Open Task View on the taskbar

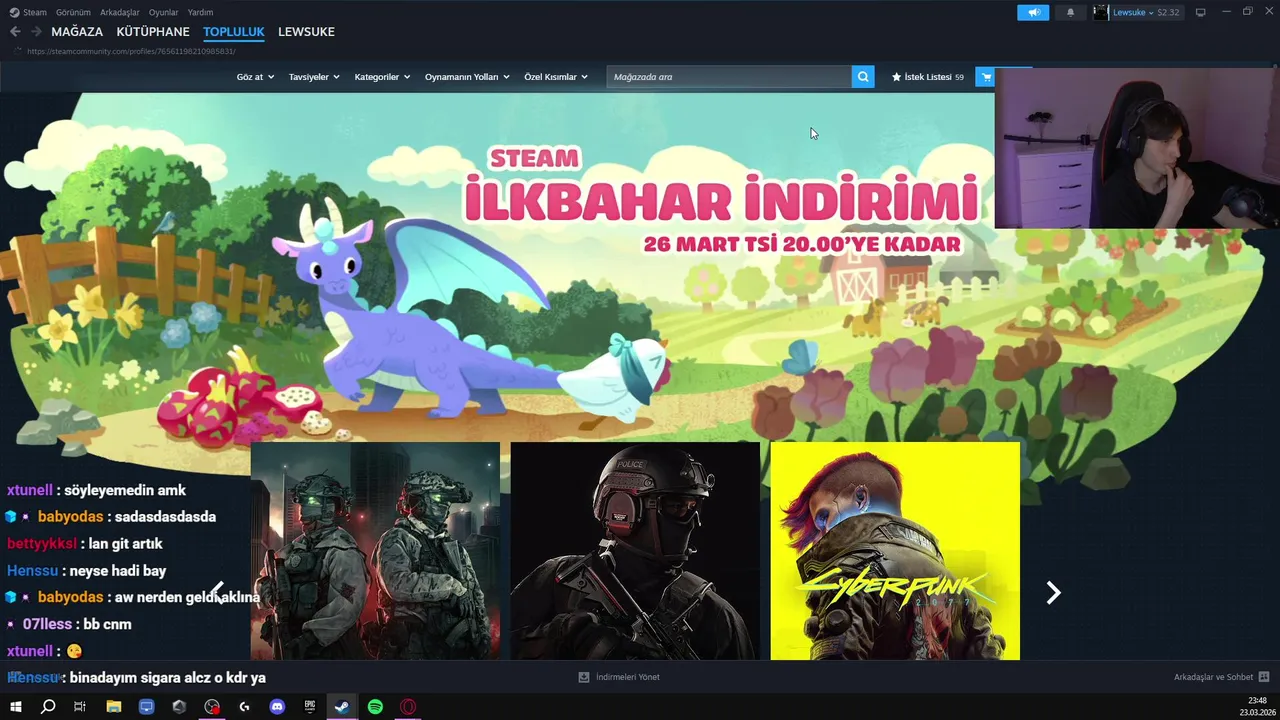pyautogui.click(x=80, y=706)
